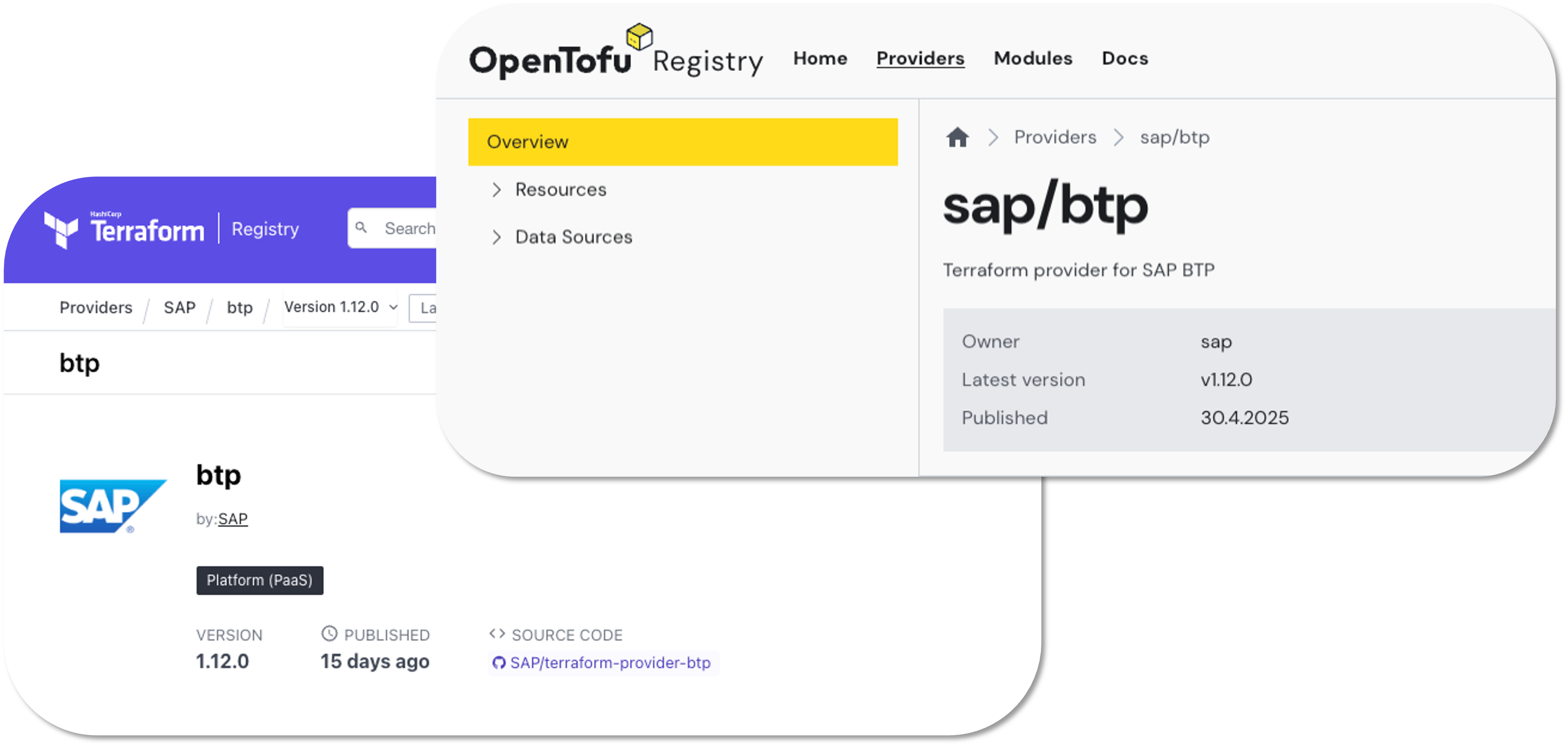The width and height of the screenshot is (1568, 746).
Task: Open the Providers menu item
Action: (x=920, y=58)
